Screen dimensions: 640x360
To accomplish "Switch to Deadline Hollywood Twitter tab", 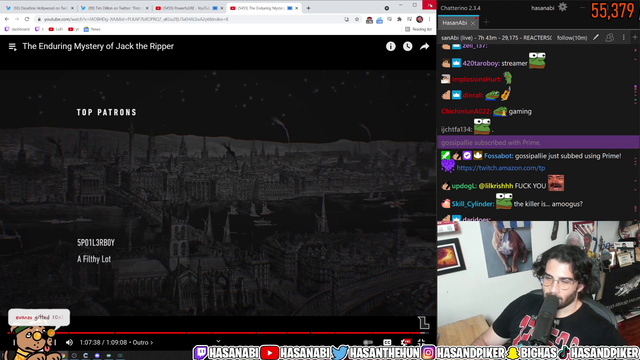I will coord(40,8).
